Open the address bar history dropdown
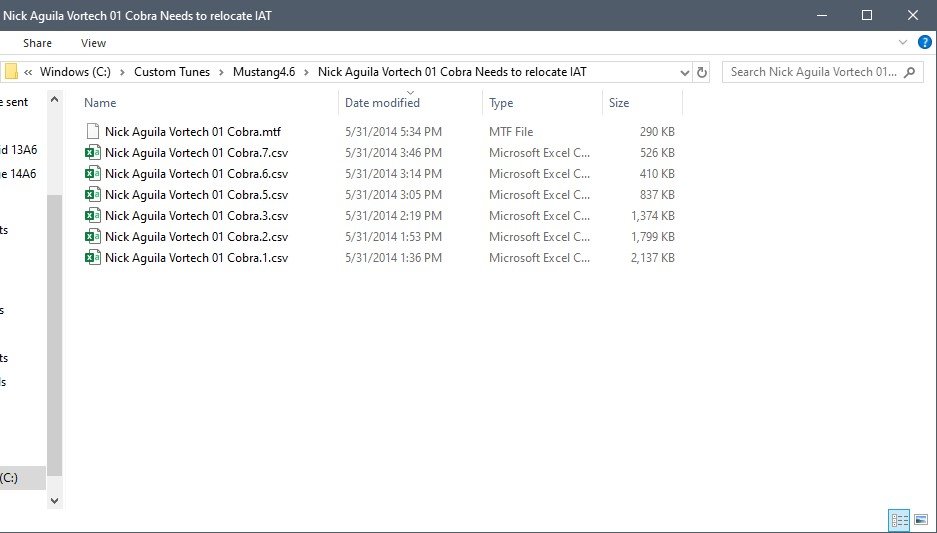 click(x=684, y=72)
